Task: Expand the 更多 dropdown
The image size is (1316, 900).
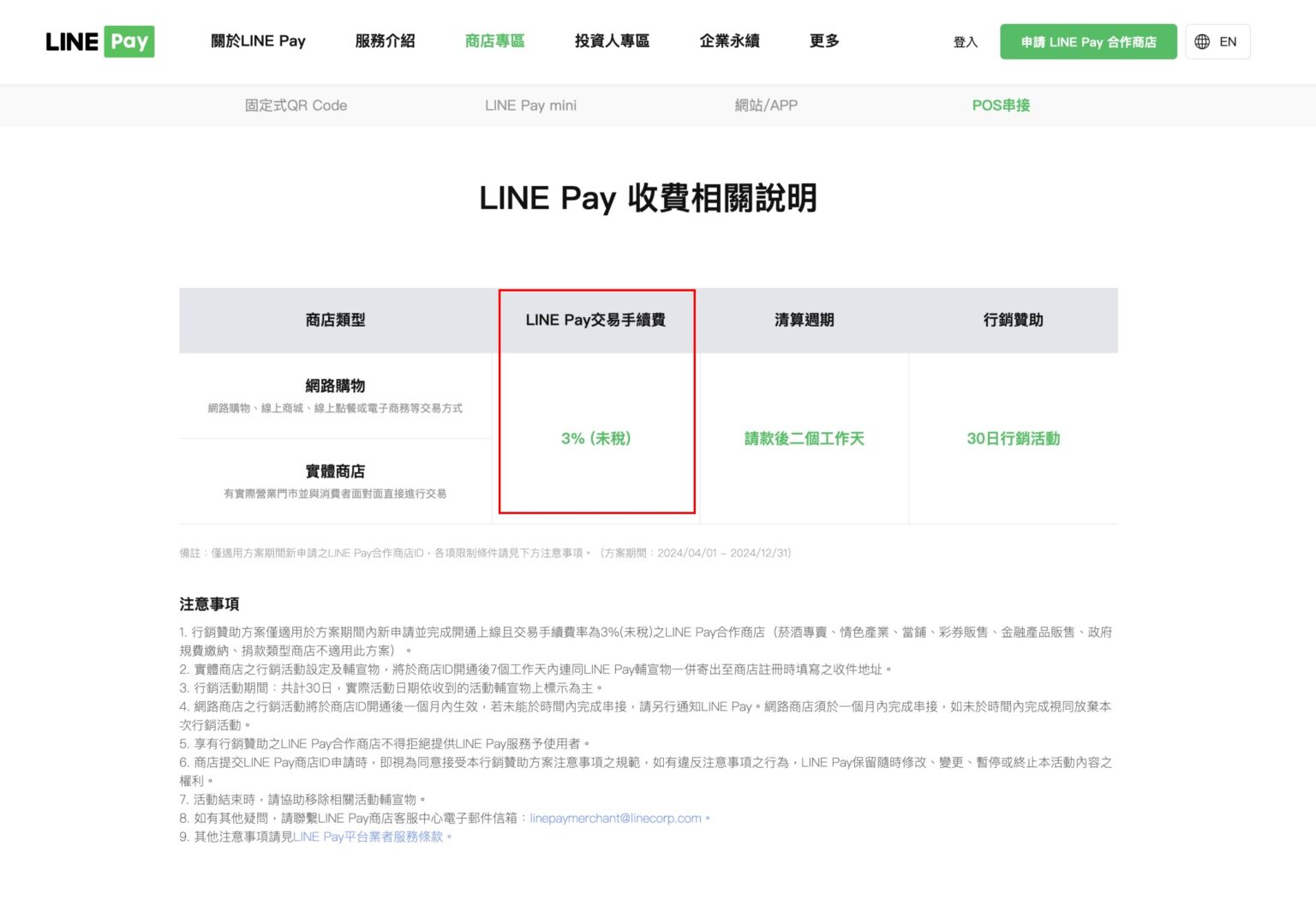Action: 823,41
